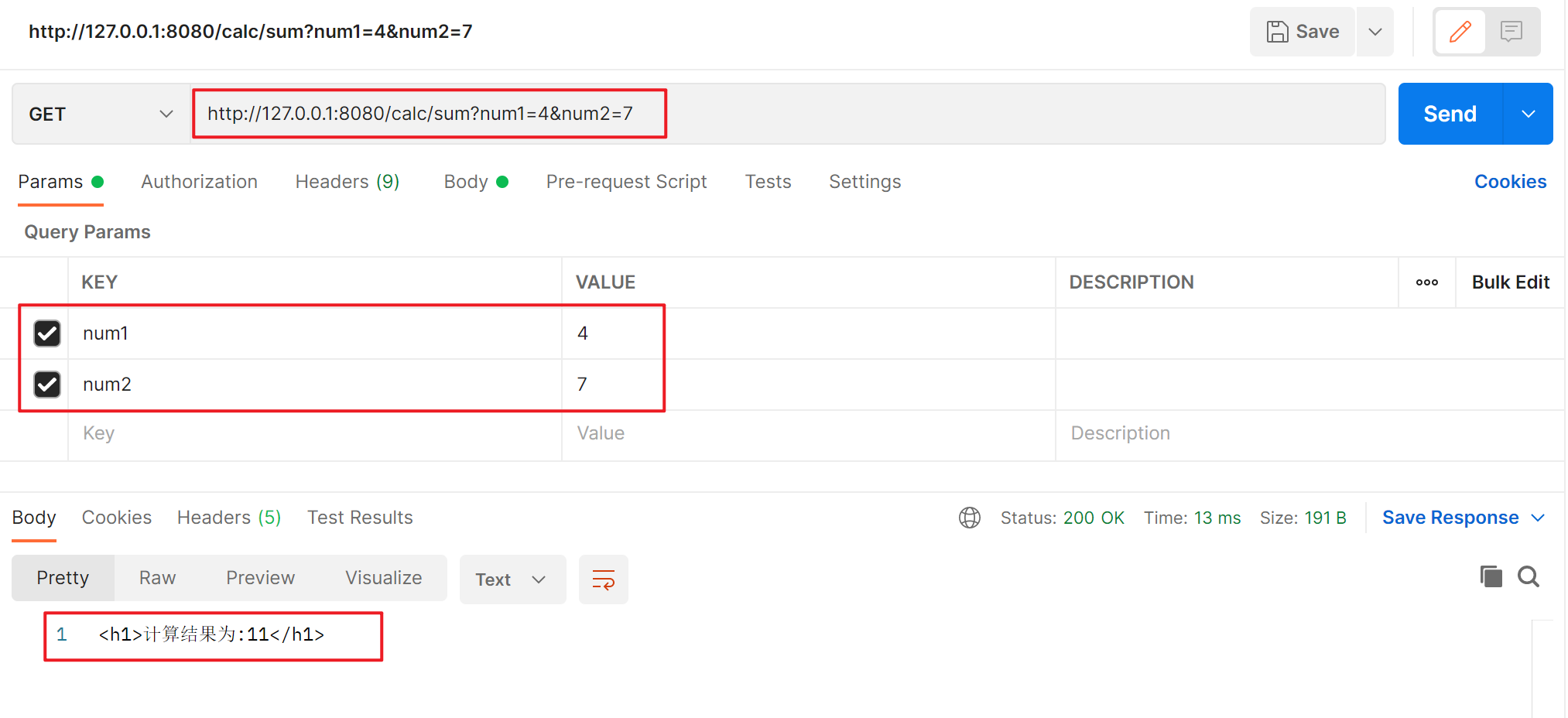Viewport: 1568px width, 718px height.
Task: Expand the Send options arrow
Action: pyautogui.click(x=1528, y=114)
